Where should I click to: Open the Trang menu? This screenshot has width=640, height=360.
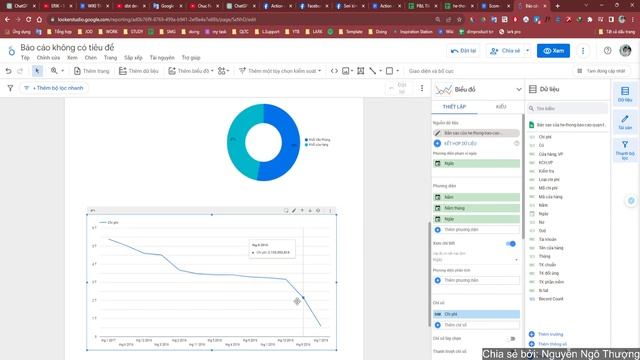(110, 58)
